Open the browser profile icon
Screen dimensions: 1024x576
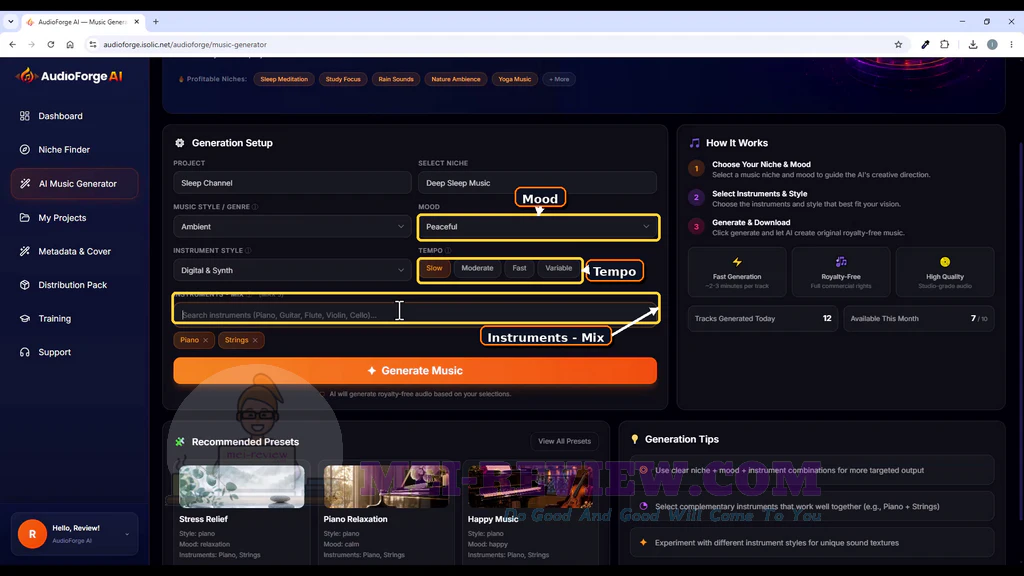(x=992, y=44)
